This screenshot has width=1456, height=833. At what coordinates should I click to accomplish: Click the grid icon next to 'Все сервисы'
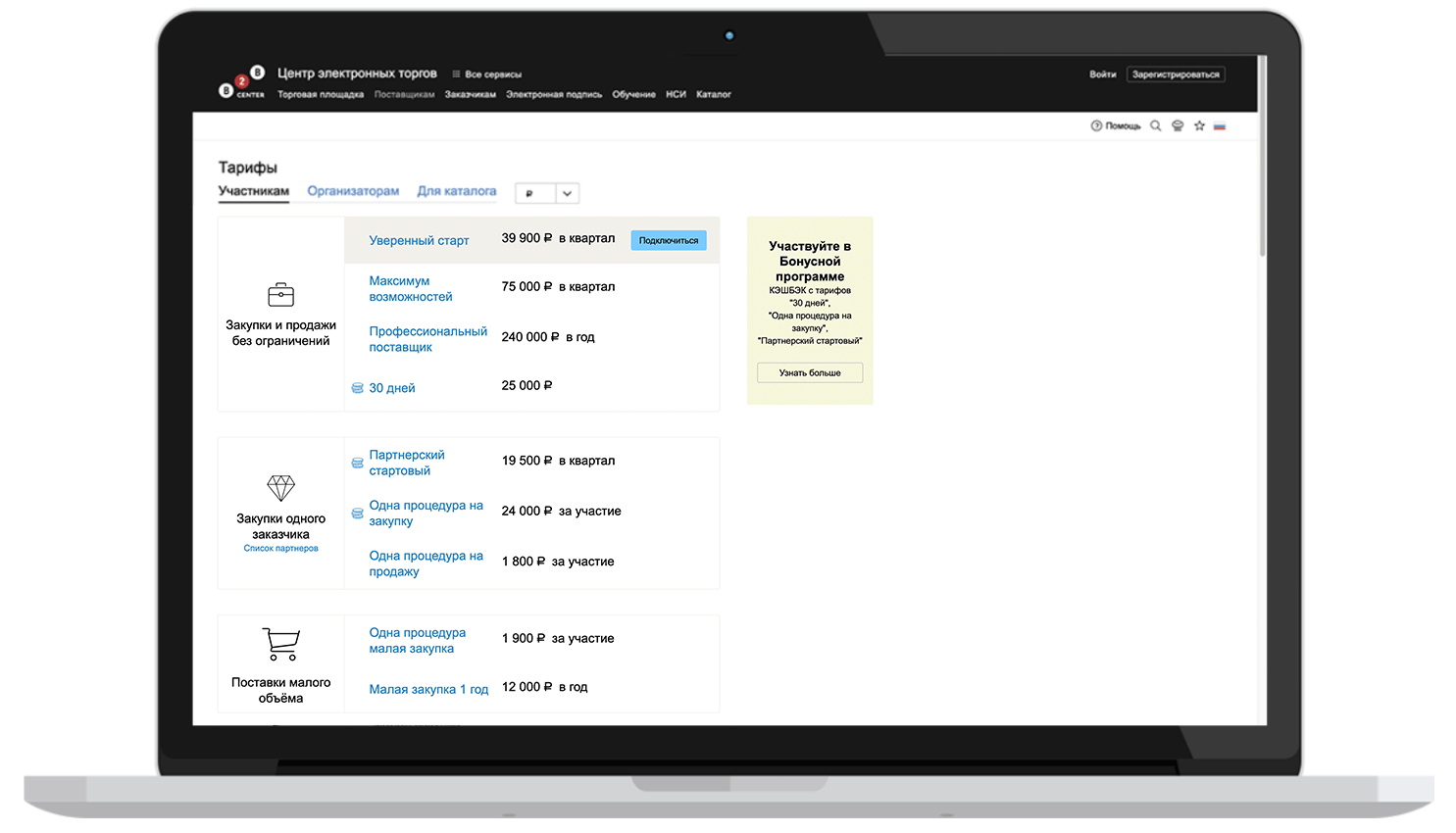(x=456, y=74)
